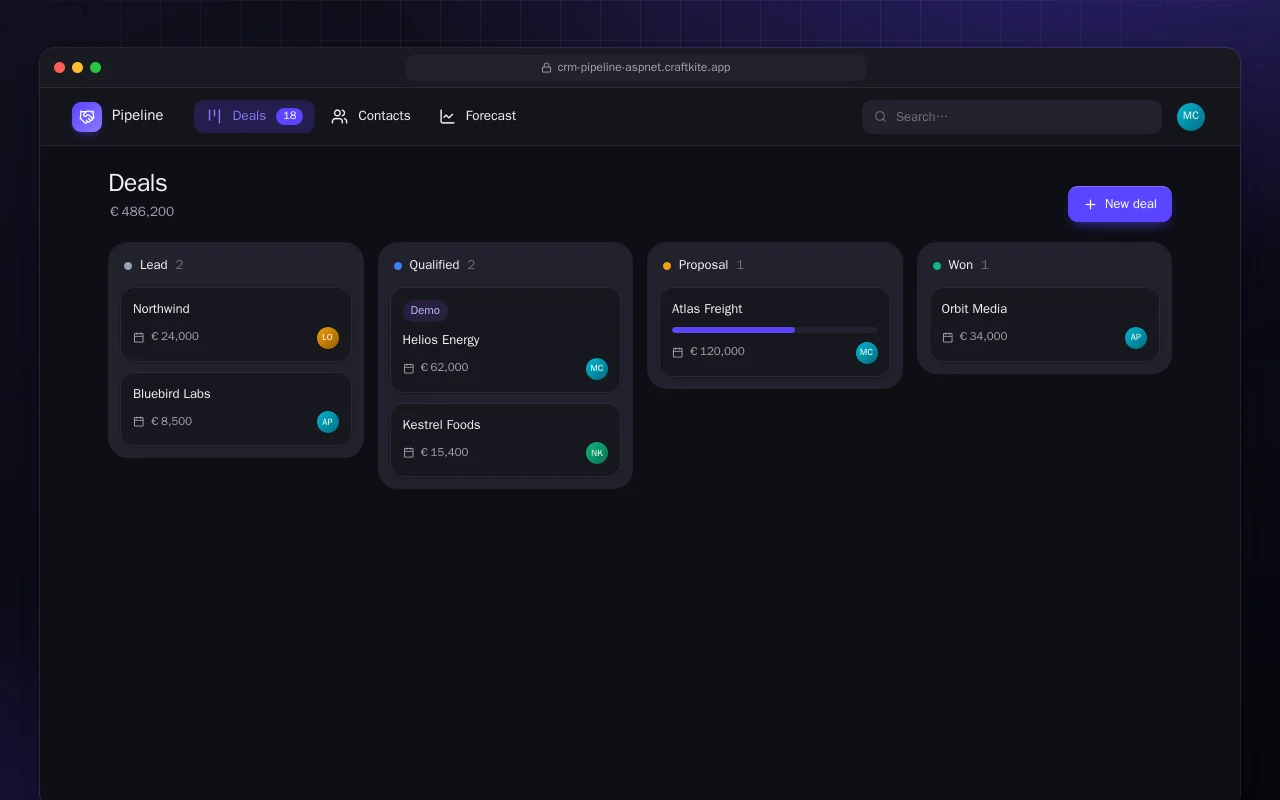Click the calendar icon on Orbit Media card
Viewport: 1280px width, 800px height.
click(948, 337)
